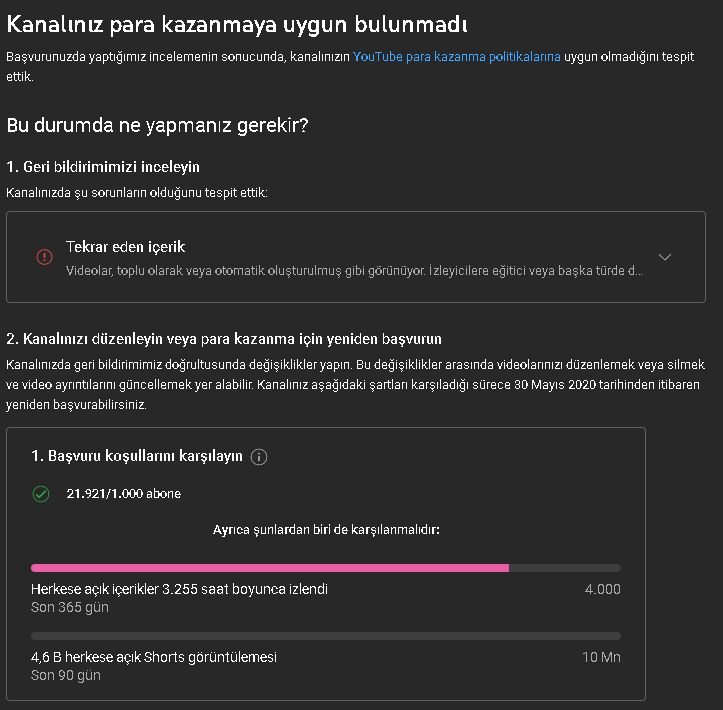This screenshot has width=723, height=710.
Task: Click the Herkese açık içerikler 3.255 saat label
Action: (x=179, y=589)
